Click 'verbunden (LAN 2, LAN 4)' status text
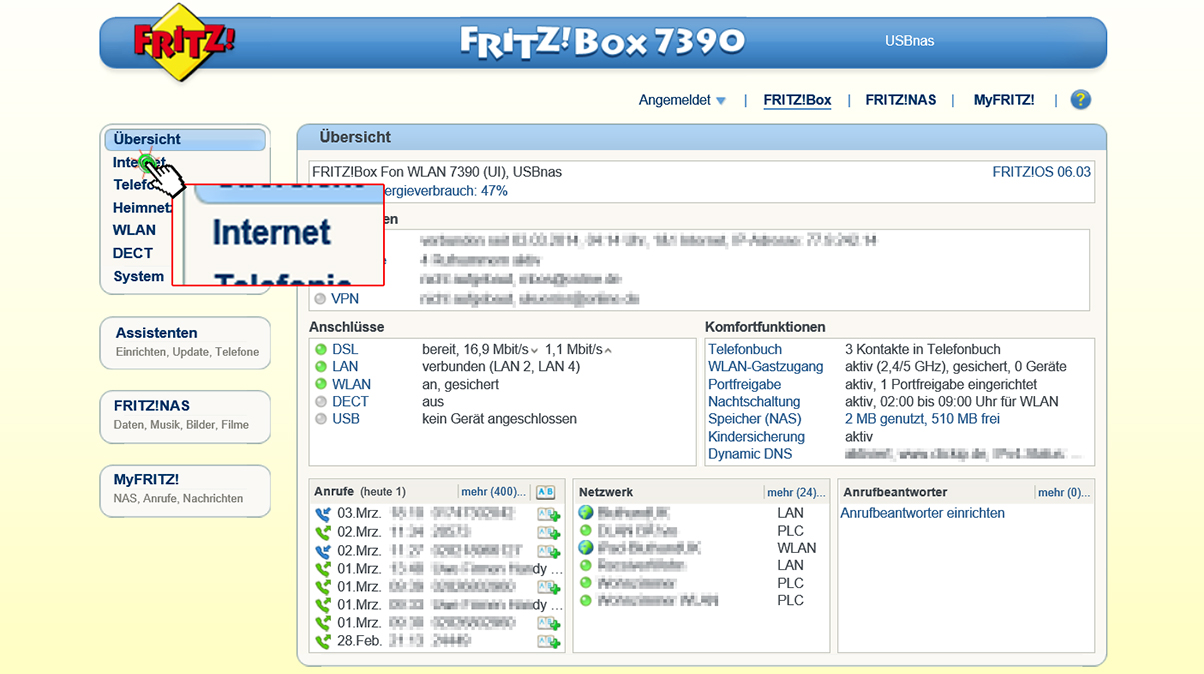Screen dimensions: 1204x674 click(501, 367)
